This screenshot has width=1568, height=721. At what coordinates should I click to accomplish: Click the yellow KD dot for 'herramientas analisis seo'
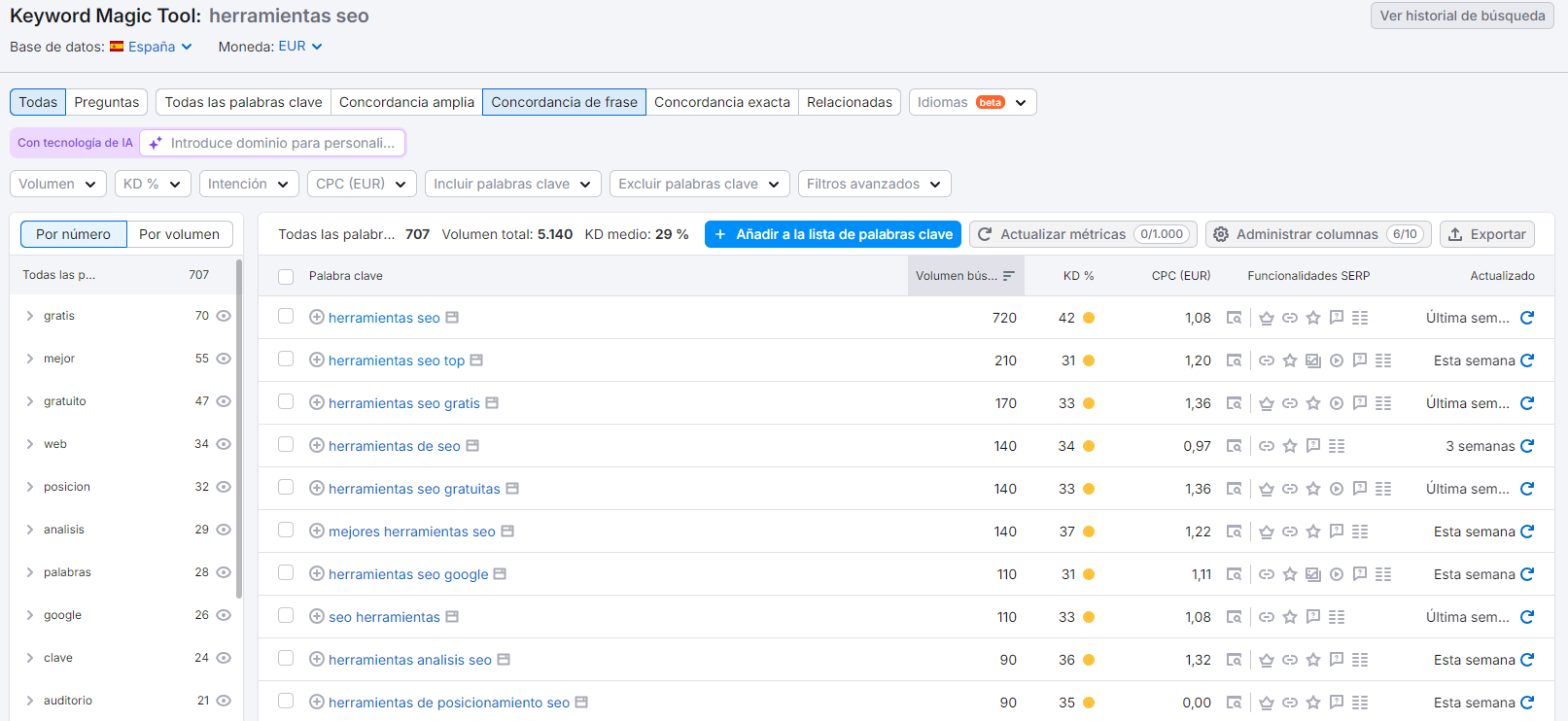pos(1089,660)
